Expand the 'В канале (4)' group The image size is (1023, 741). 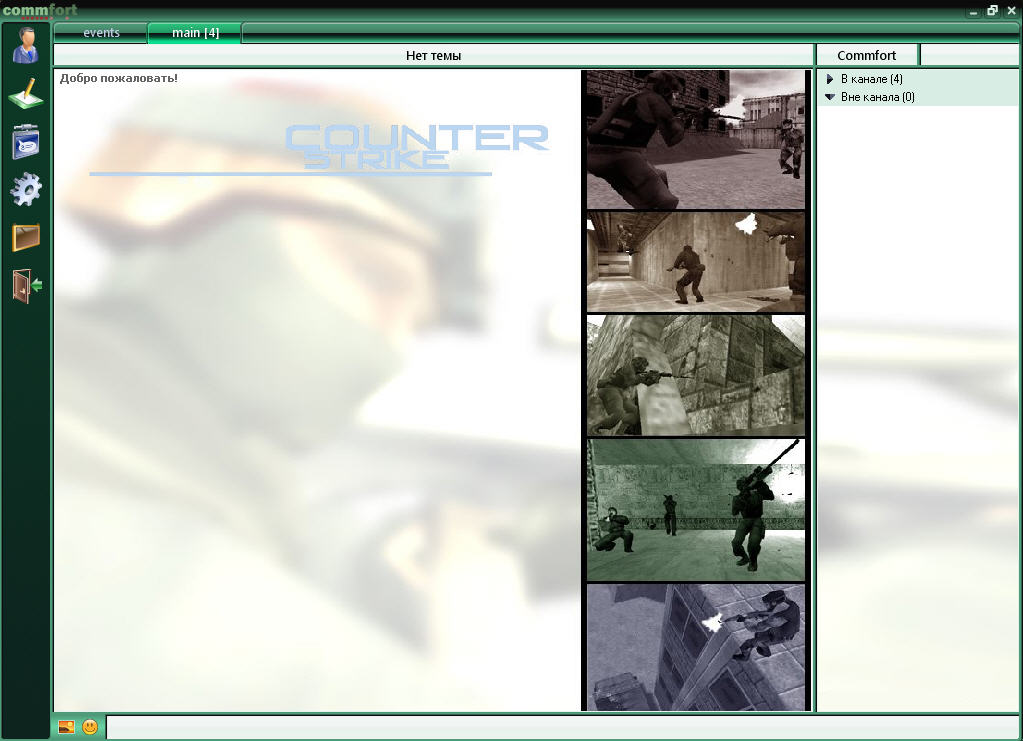coord(830,79)
